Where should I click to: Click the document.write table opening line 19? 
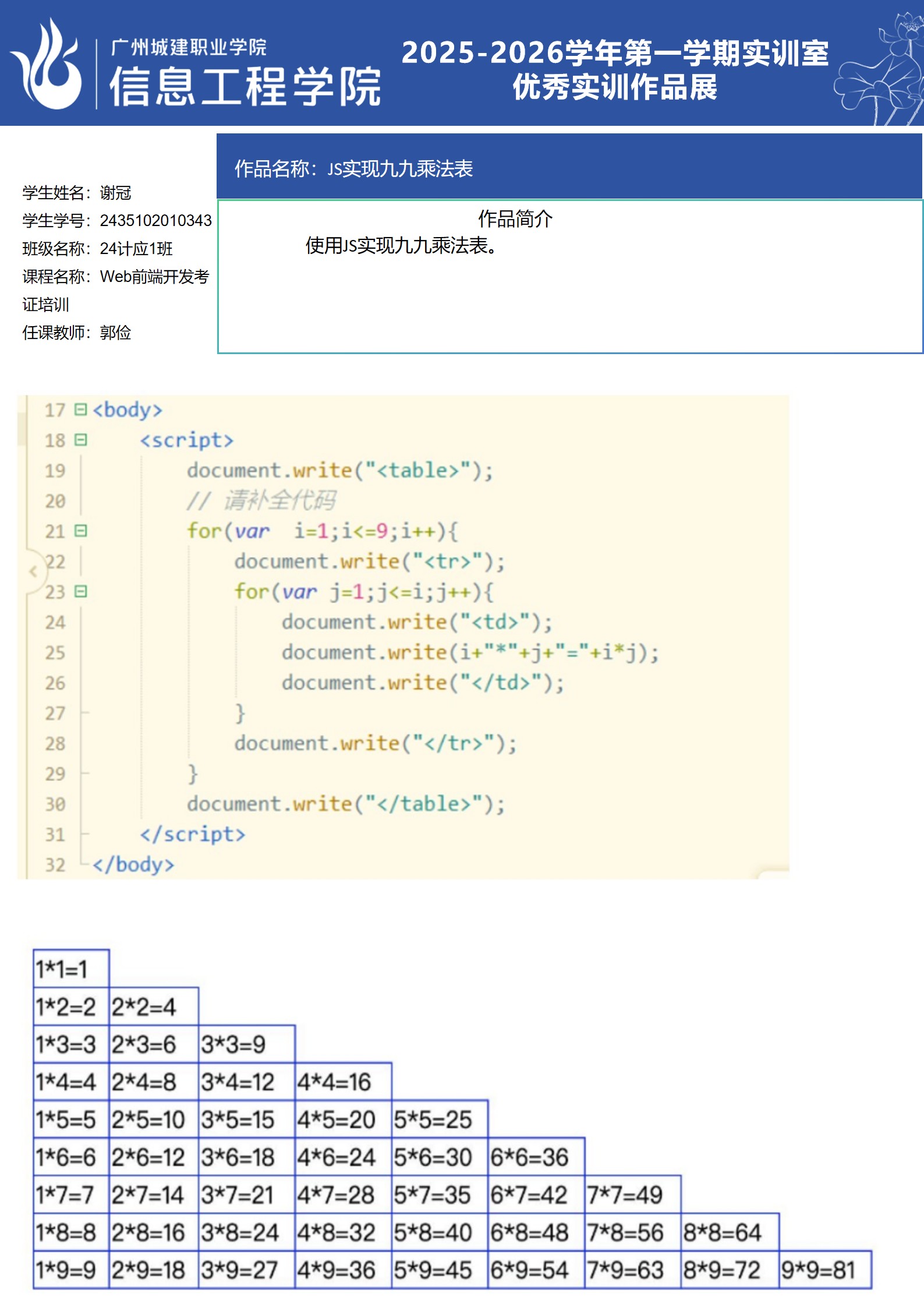[x=339, y=470]
